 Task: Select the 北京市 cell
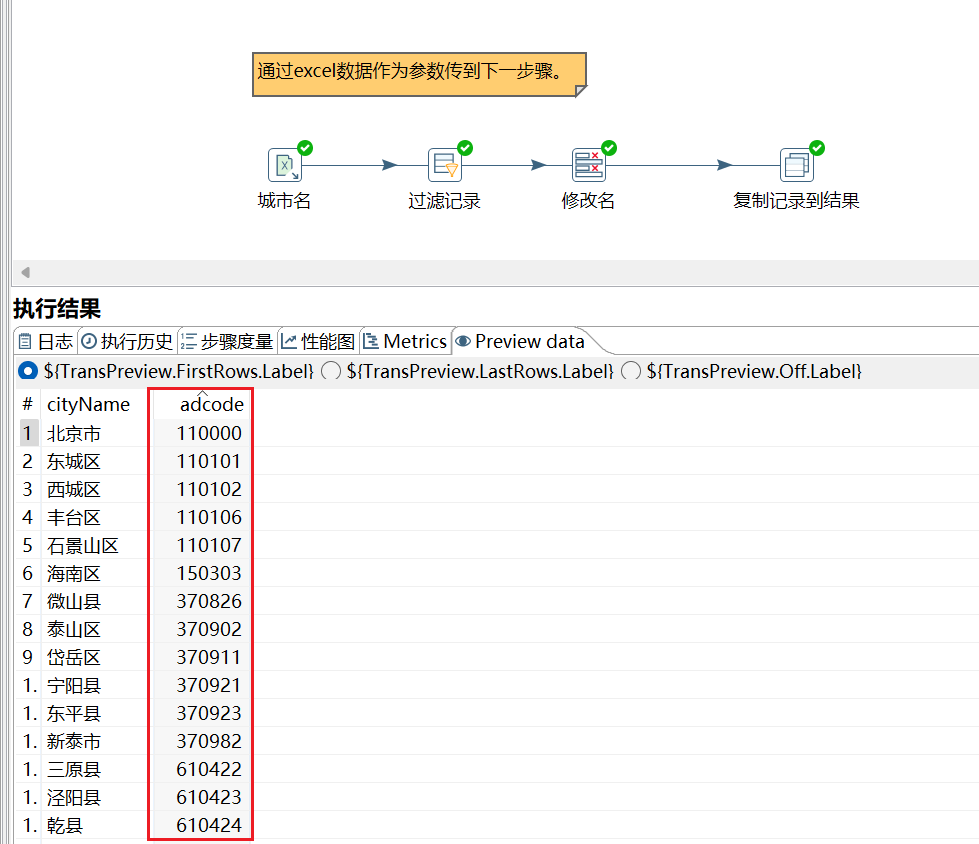click(74, 433)
